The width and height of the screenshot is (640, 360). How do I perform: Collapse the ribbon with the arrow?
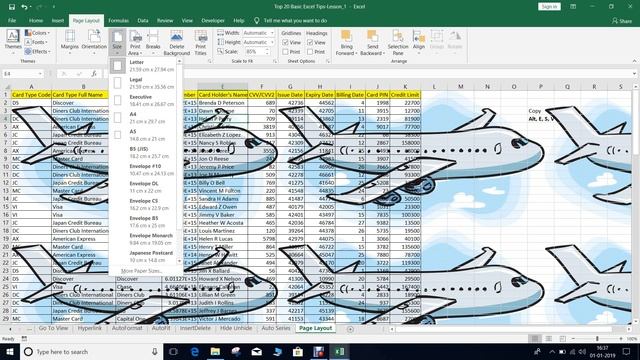(x=634, y=61)
